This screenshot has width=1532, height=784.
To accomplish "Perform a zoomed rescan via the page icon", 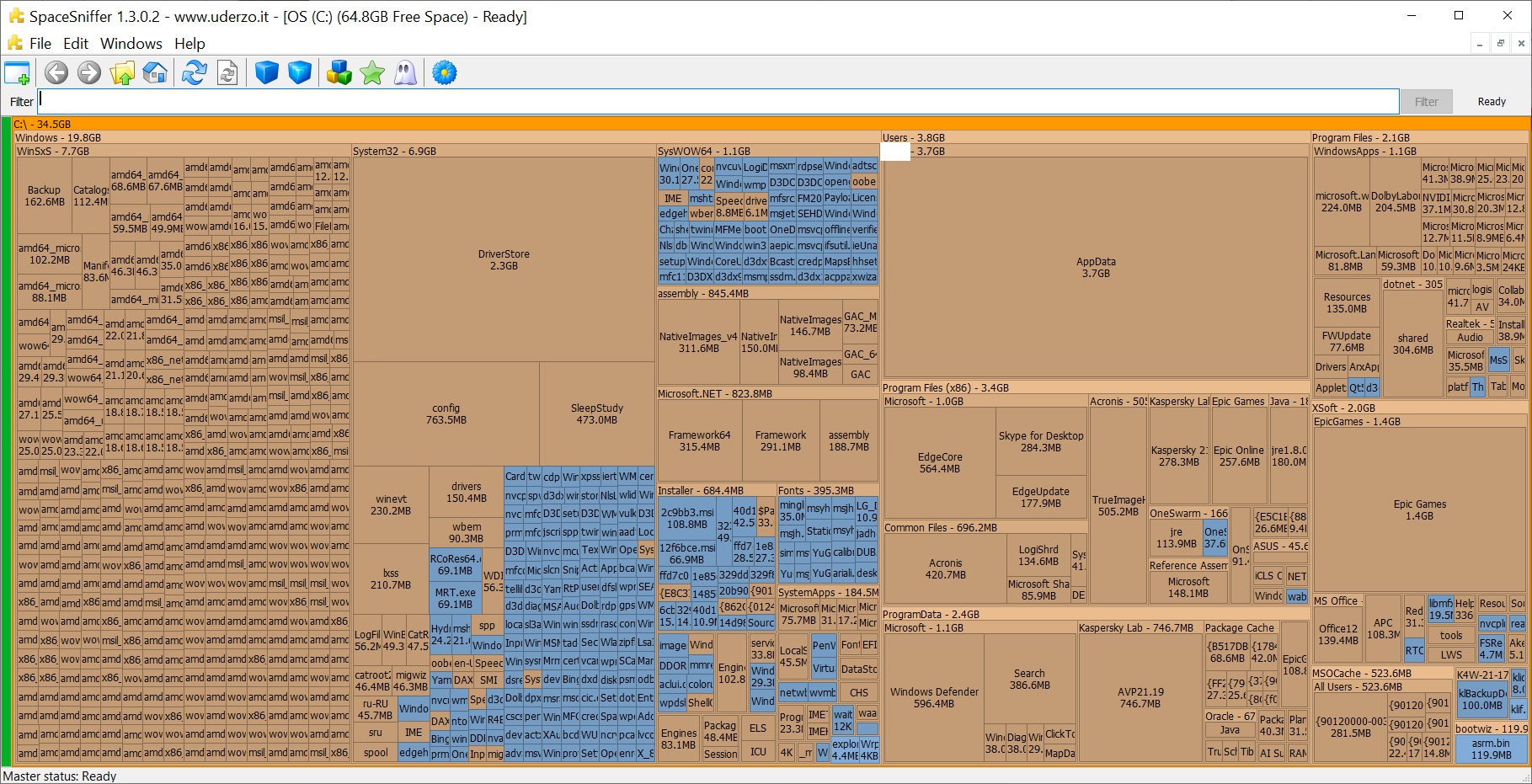I will point(227,73).
